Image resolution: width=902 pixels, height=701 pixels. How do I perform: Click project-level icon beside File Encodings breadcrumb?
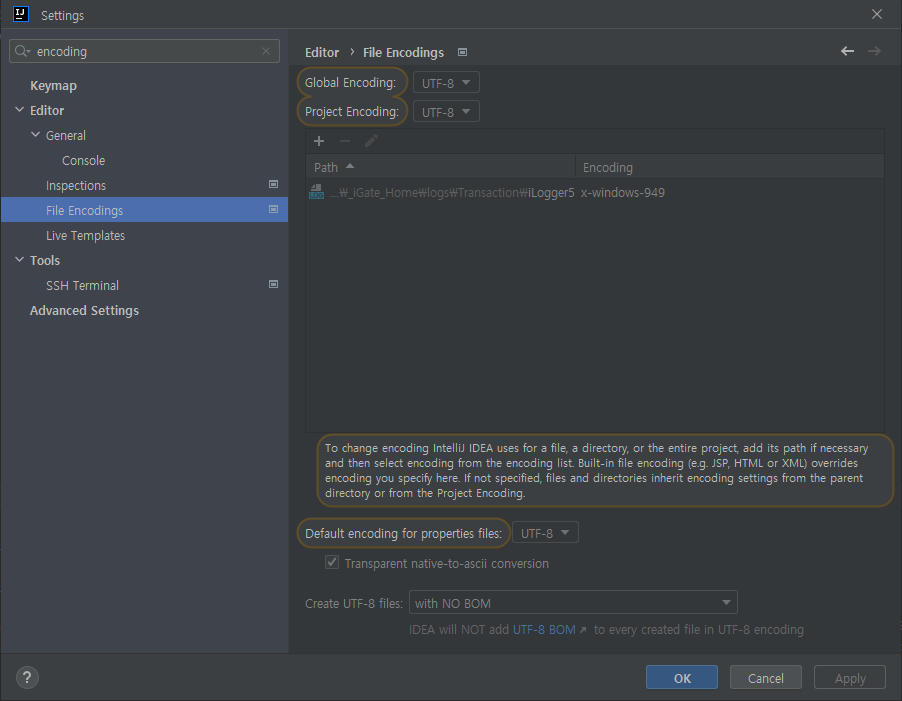(462, 52)
